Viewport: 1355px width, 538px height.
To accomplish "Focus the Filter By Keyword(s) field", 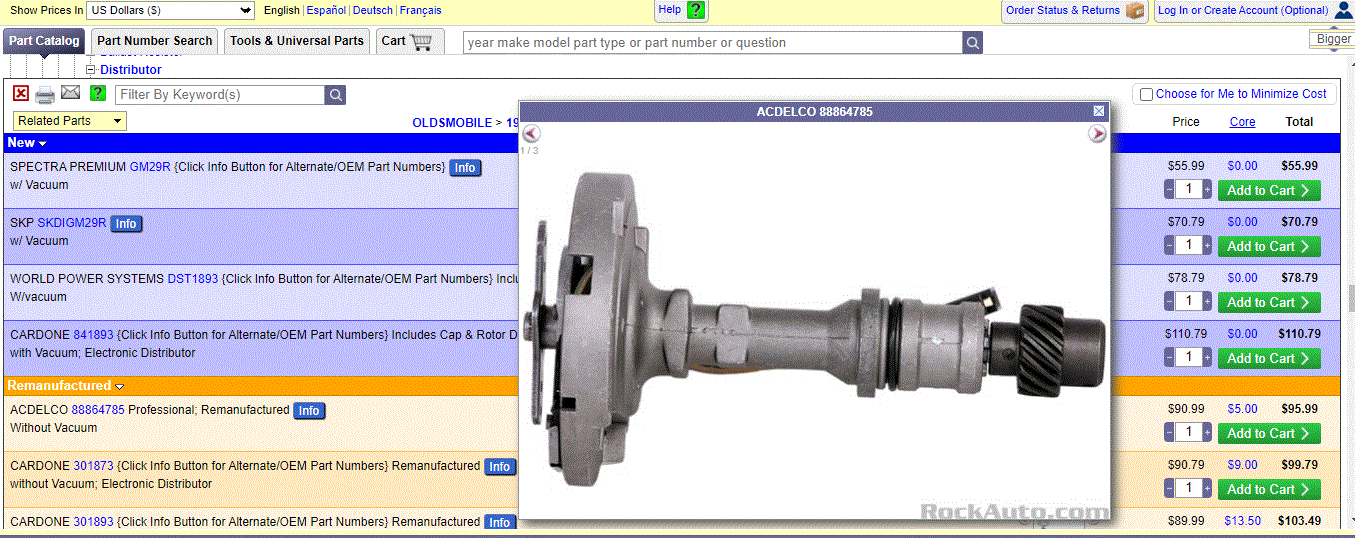I will 220,95.
